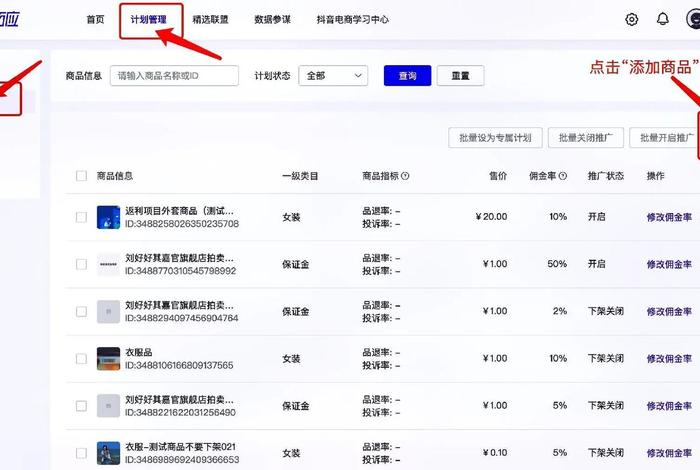Switch to the 计划管理 tab

149,19
